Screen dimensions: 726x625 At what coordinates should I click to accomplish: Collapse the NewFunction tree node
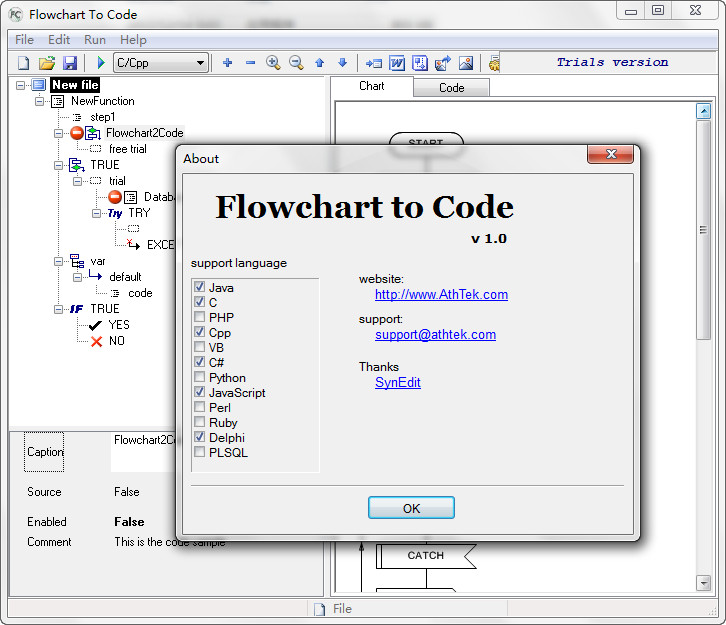[39, 101]
